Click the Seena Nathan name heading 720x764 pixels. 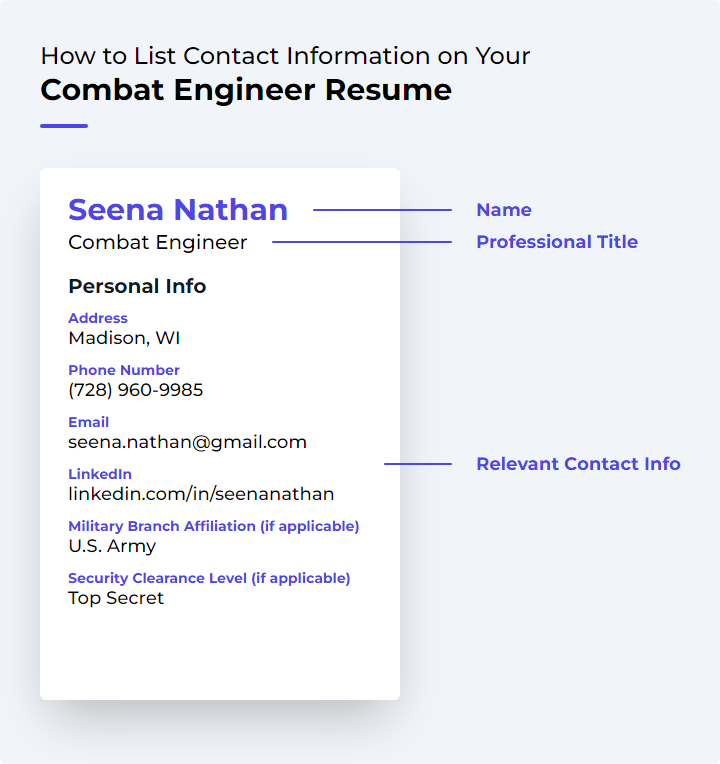point(178,210)
